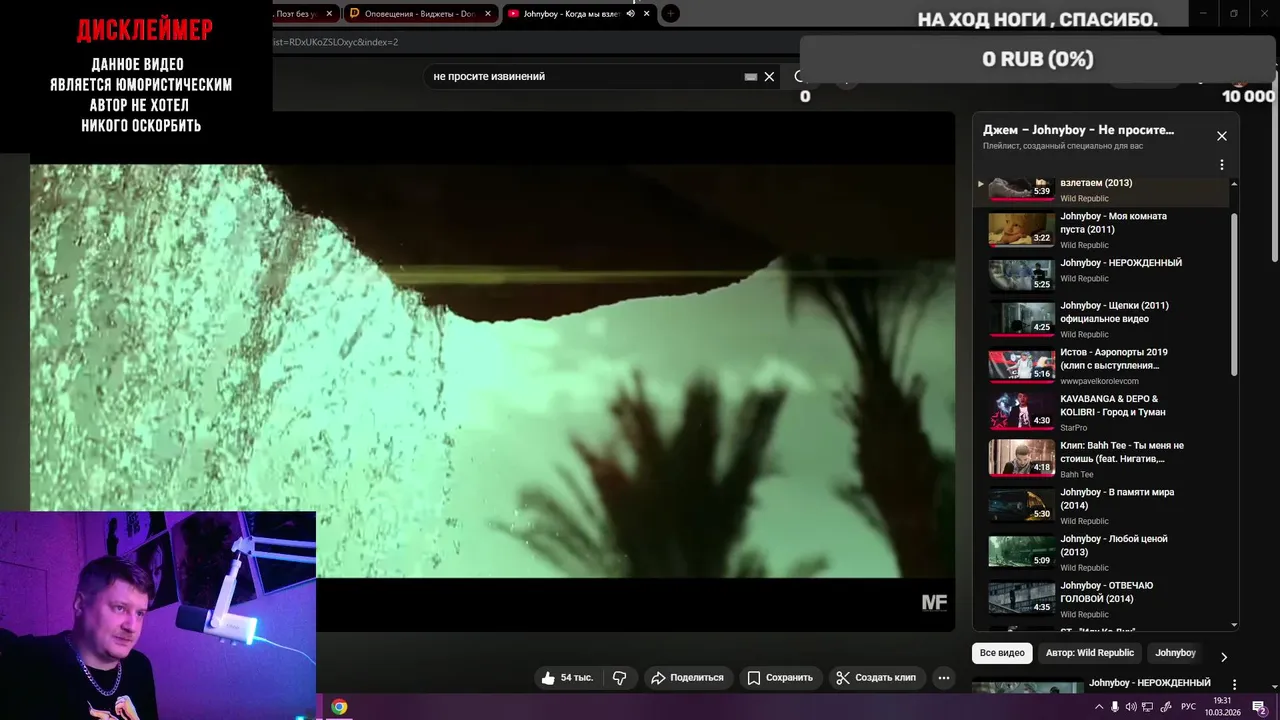Open the playlist panel three-dot options
The image size is (1280, 720).
(x=1221, y=165)
